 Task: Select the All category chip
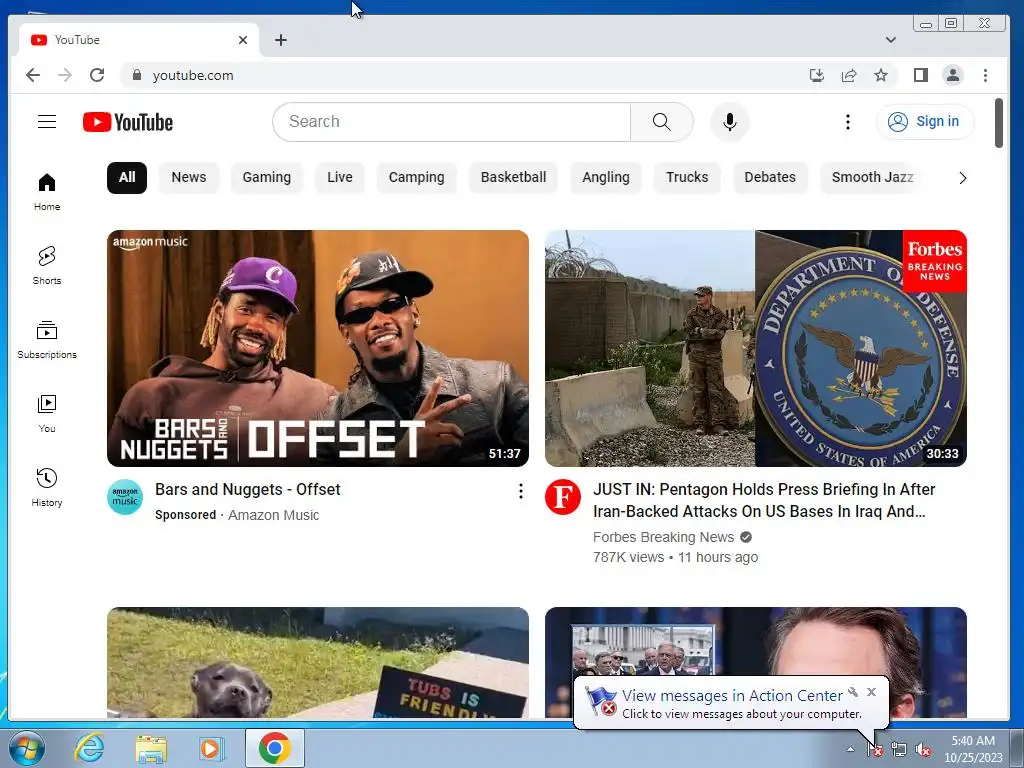[127, 178]
